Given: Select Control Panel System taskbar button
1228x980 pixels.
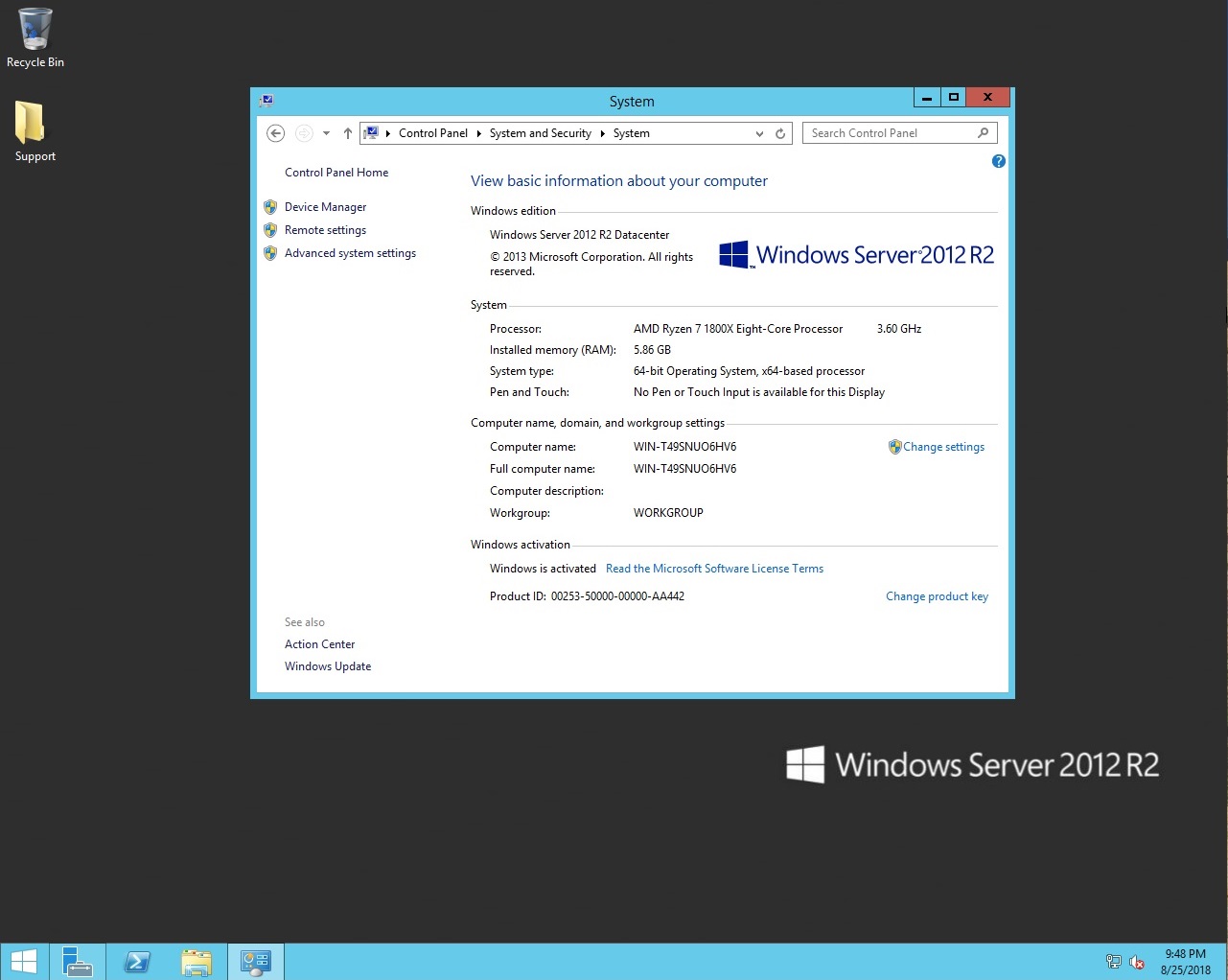Looking at the screenshot, I should (x=256, y=962).
